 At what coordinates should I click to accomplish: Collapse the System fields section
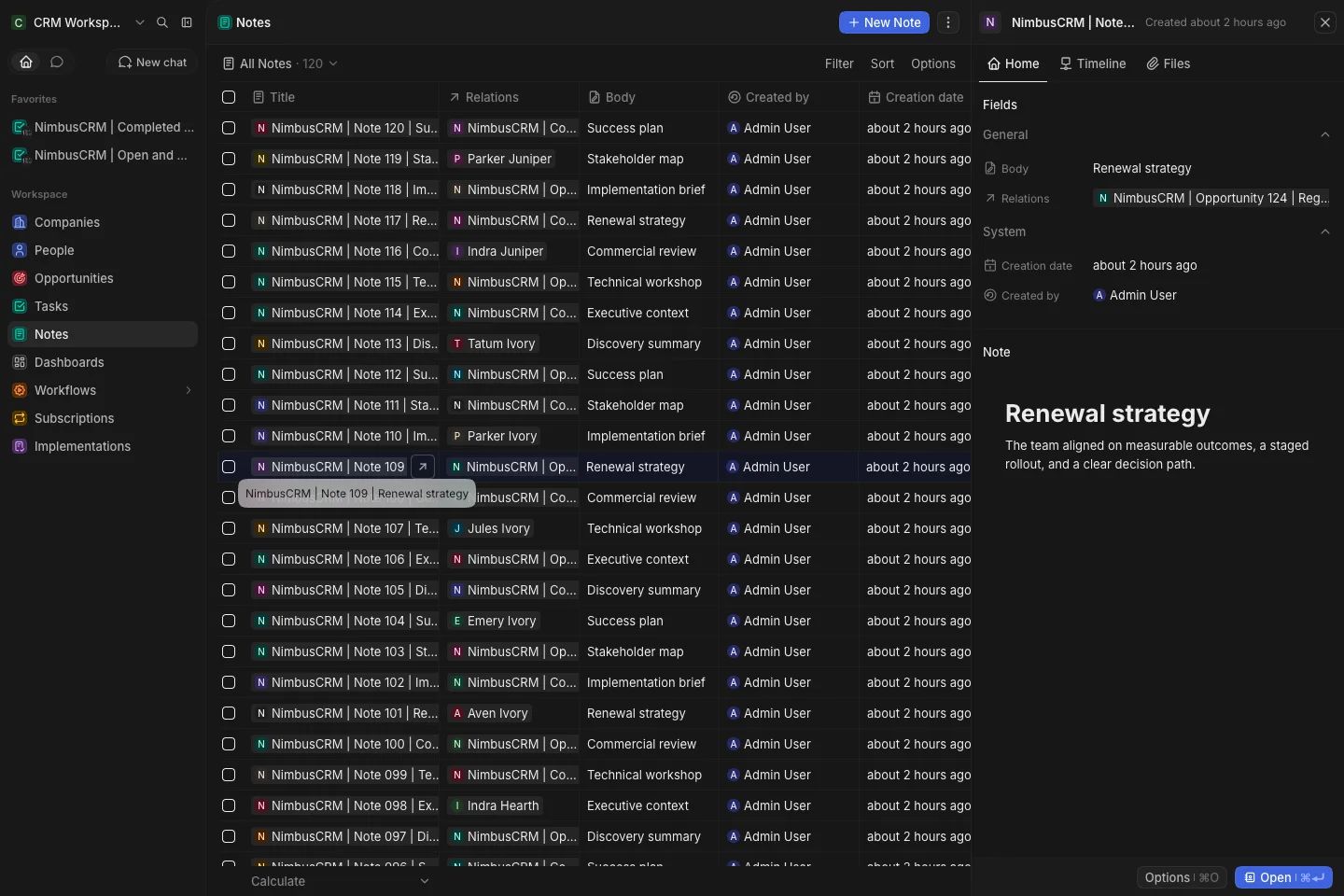tap(1325, 231)
